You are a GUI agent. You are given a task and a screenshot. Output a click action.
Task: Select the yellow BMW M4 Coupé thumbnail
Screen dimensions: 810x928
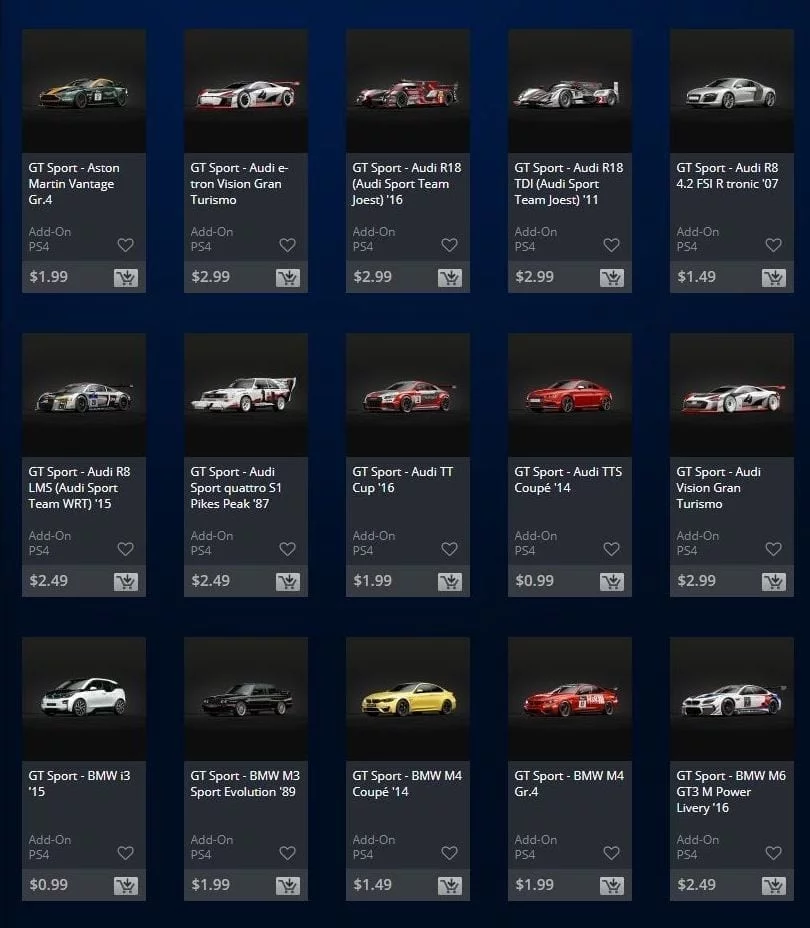point(408,699)
